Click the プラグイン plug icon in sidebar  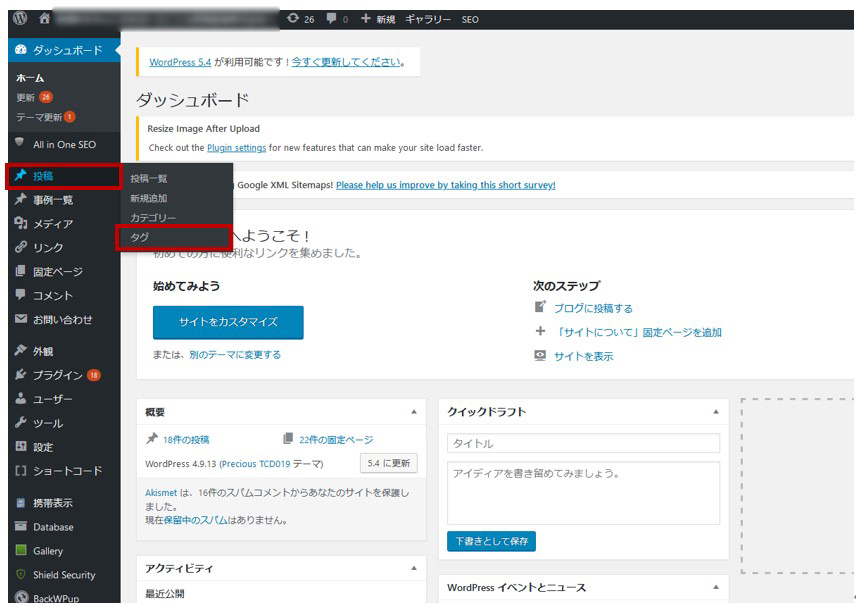point(21,375)
